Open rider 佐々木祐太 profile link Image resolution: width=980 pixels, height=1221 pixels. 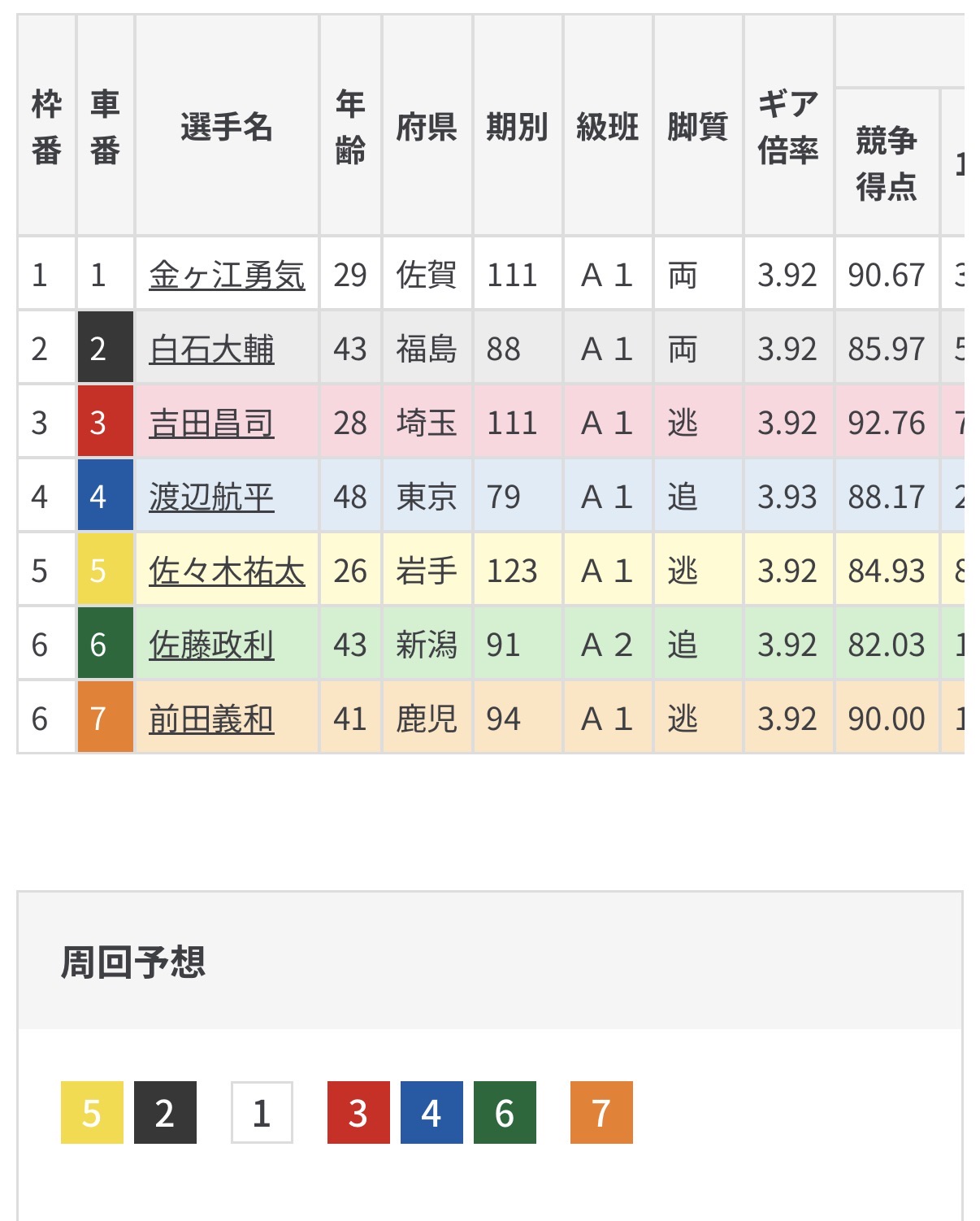click(227, 571)
